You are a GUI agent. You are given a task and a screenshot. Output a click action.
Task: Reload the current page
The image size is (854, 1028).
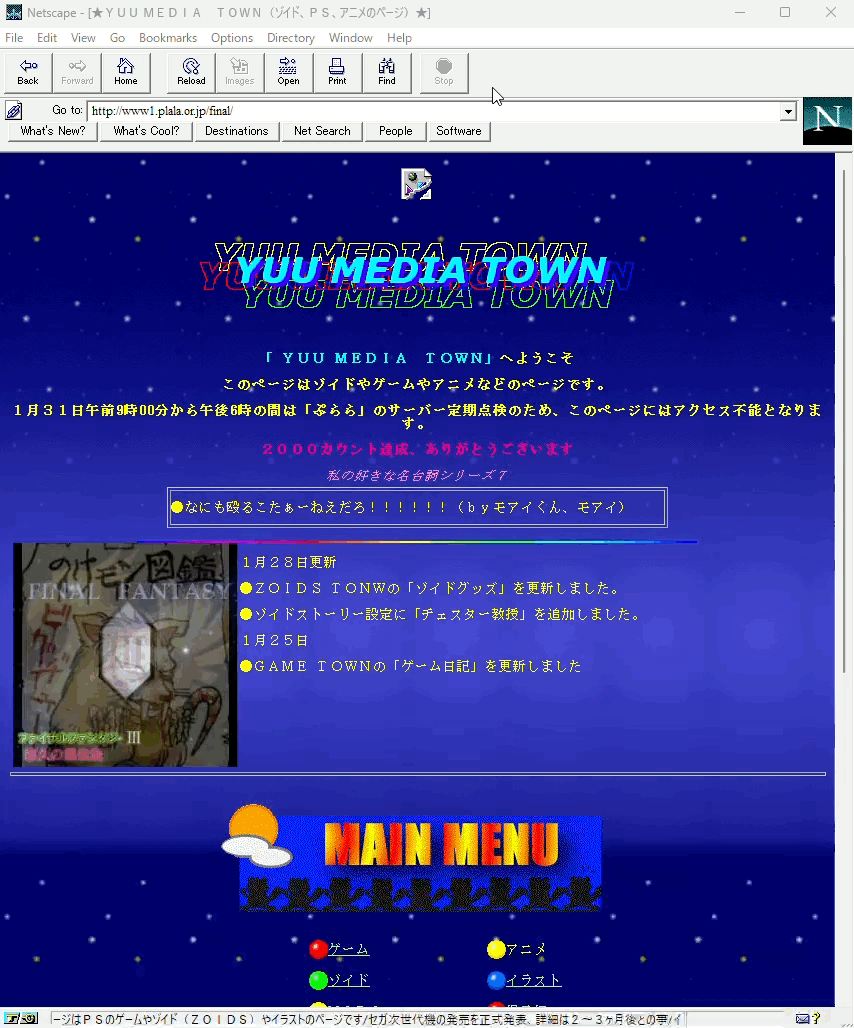coord(190,72)
